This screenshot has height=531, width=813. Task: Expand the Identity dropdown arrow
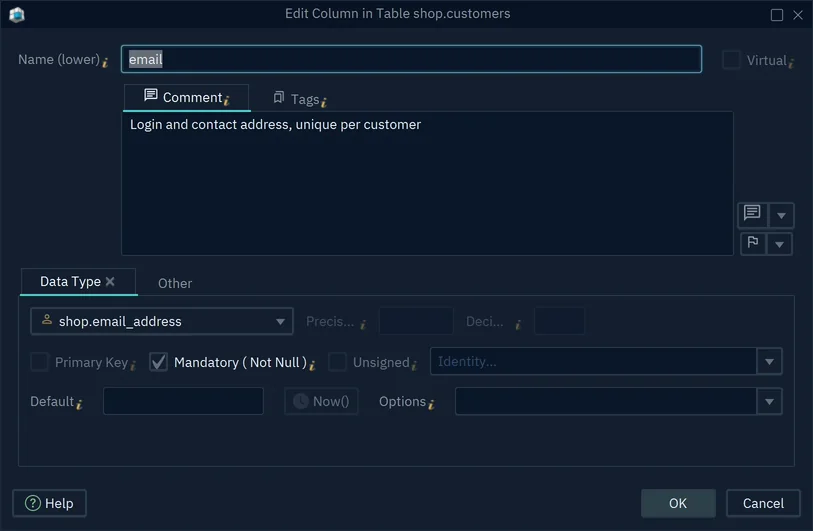(x=769, y=361)
